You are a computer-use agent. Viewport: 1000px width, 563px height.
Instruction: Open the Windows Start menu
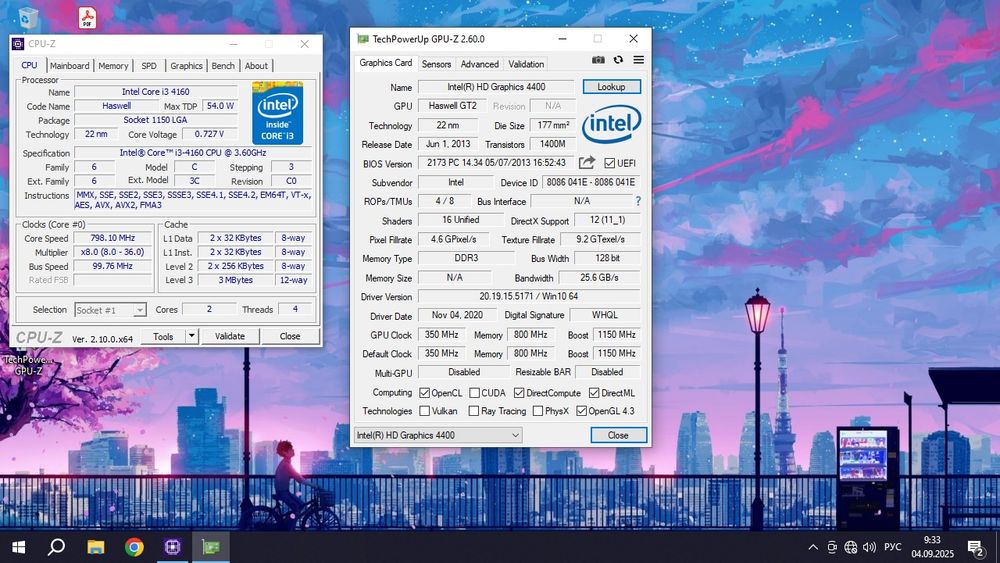tap(18, 547)
